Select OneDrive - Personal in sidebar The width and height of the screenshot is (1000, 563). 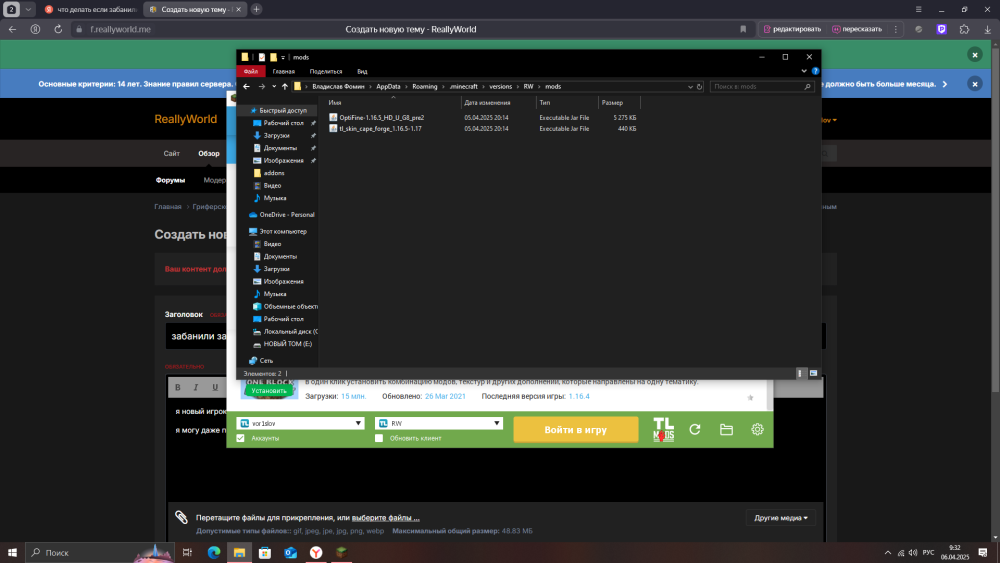286,215
